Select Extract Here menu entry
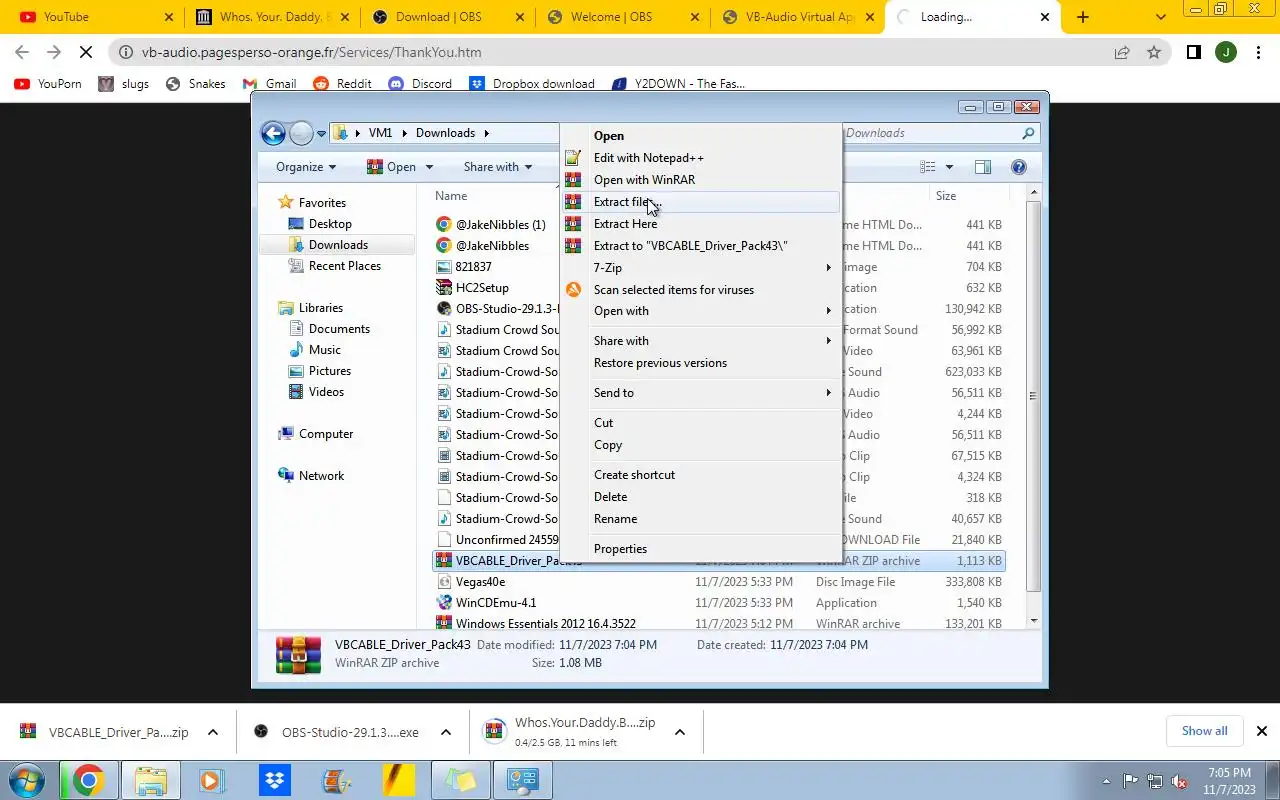 (x=700, y=224)
